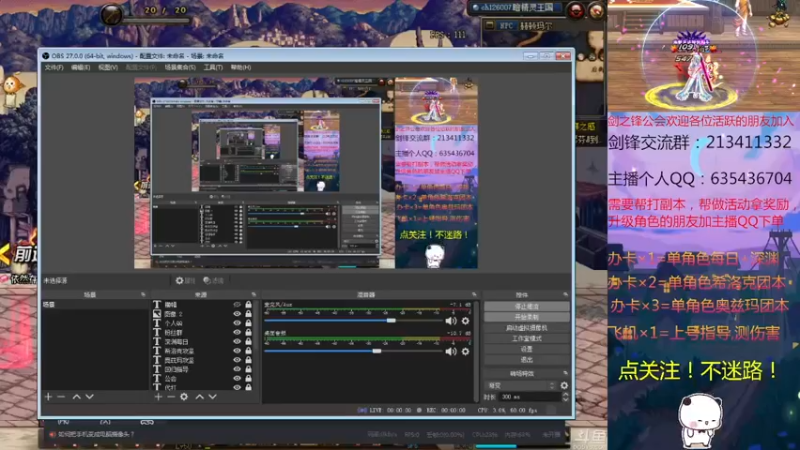Select the 深渊每日 source row
The width and height of the screenshot is (800, 450).
[203, 341]
